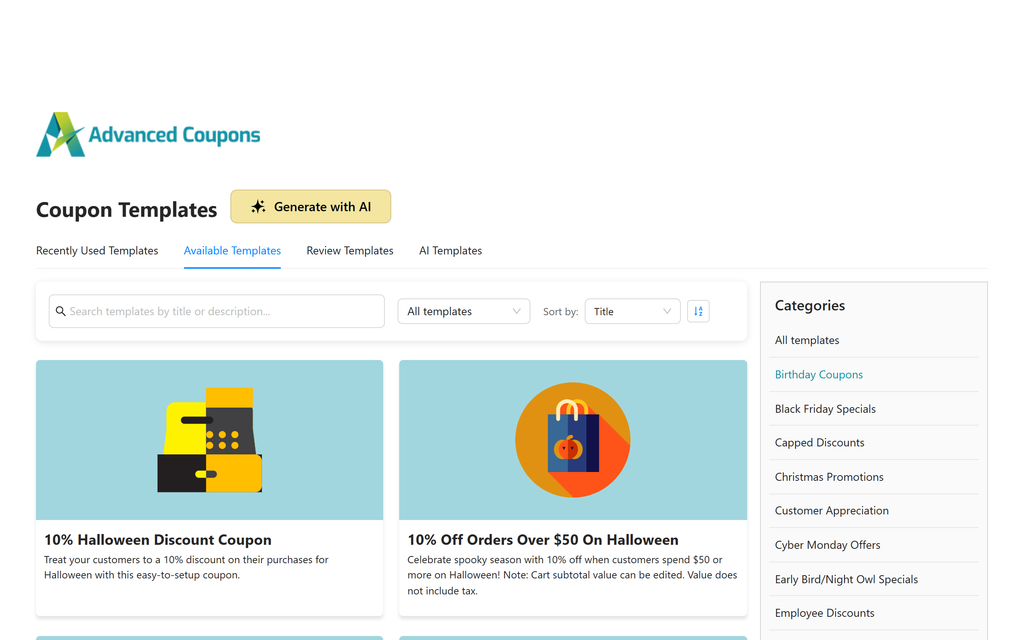The image size is (1024, 640).
Task: Click the 'Treat your customers' description text
Action: point(186,568)
